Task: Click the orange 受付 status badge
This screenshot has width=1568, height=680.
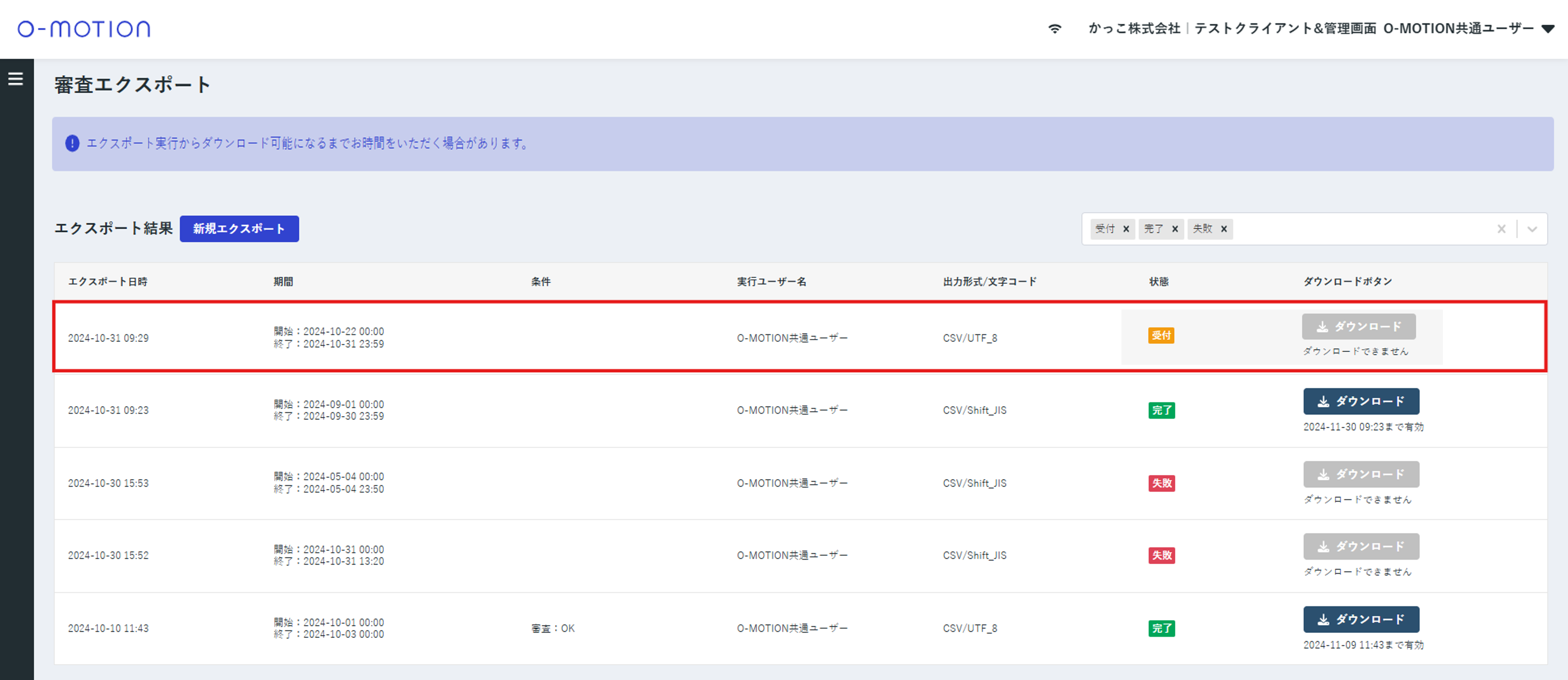Action: (x=1161, y=336)
